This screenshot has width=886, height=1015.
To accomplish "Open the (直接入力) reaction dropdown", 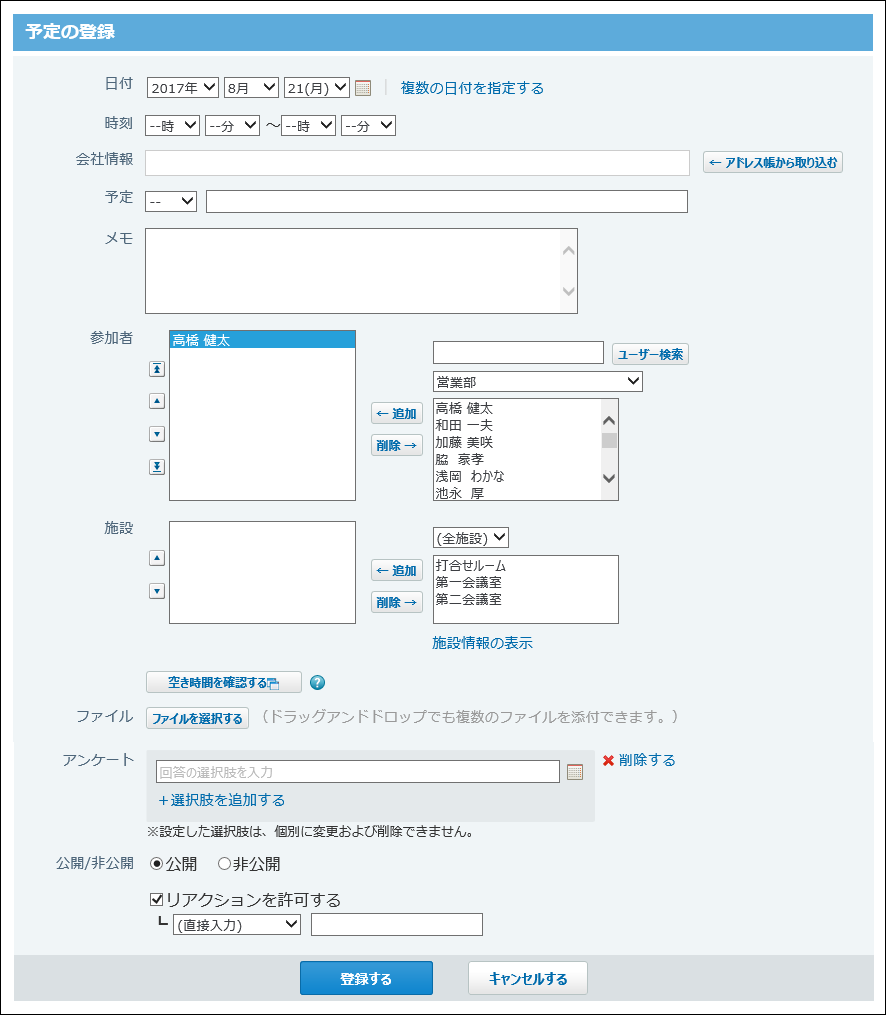I will click(x=237, y=924).
